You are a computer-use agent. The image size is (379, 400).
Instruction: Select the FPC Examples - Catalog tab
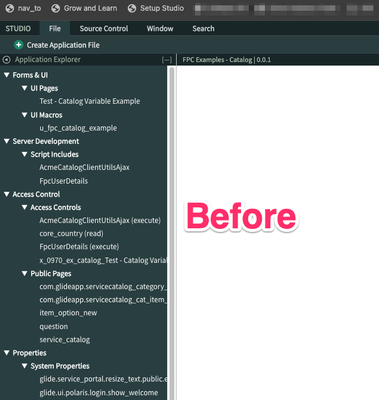pos(227,60)
